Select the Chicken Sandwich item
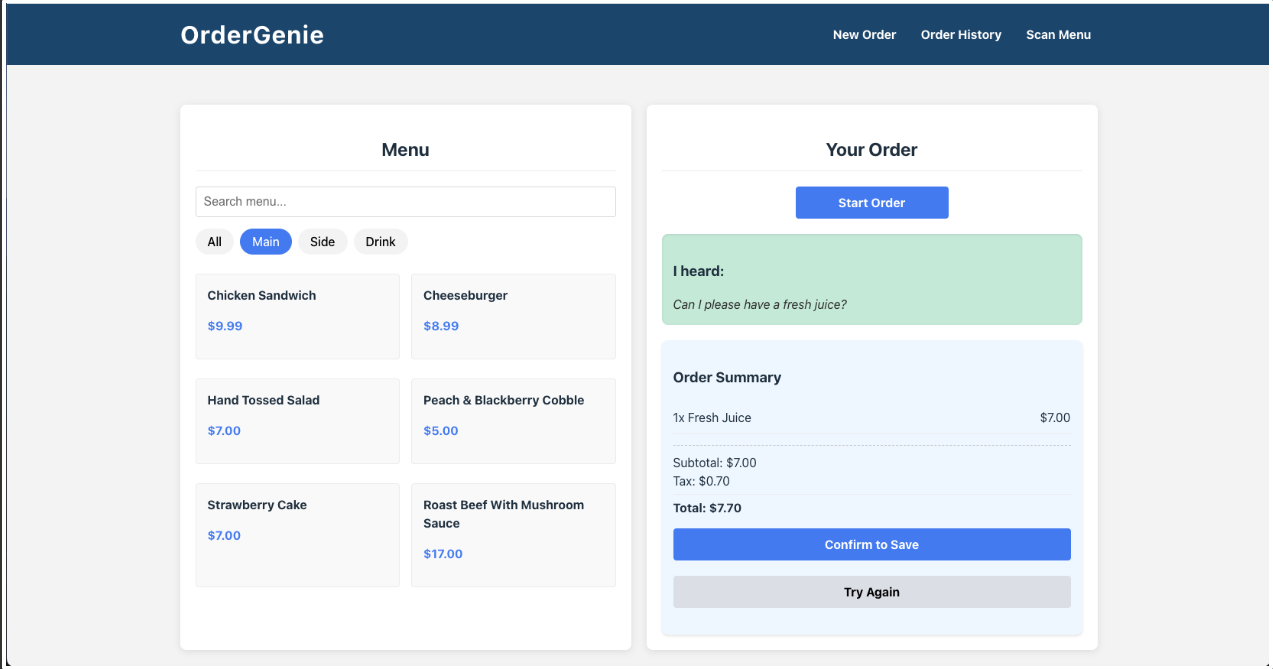Image resolution: width=1273 pixels, height=669 pixels. coord(297,316)
